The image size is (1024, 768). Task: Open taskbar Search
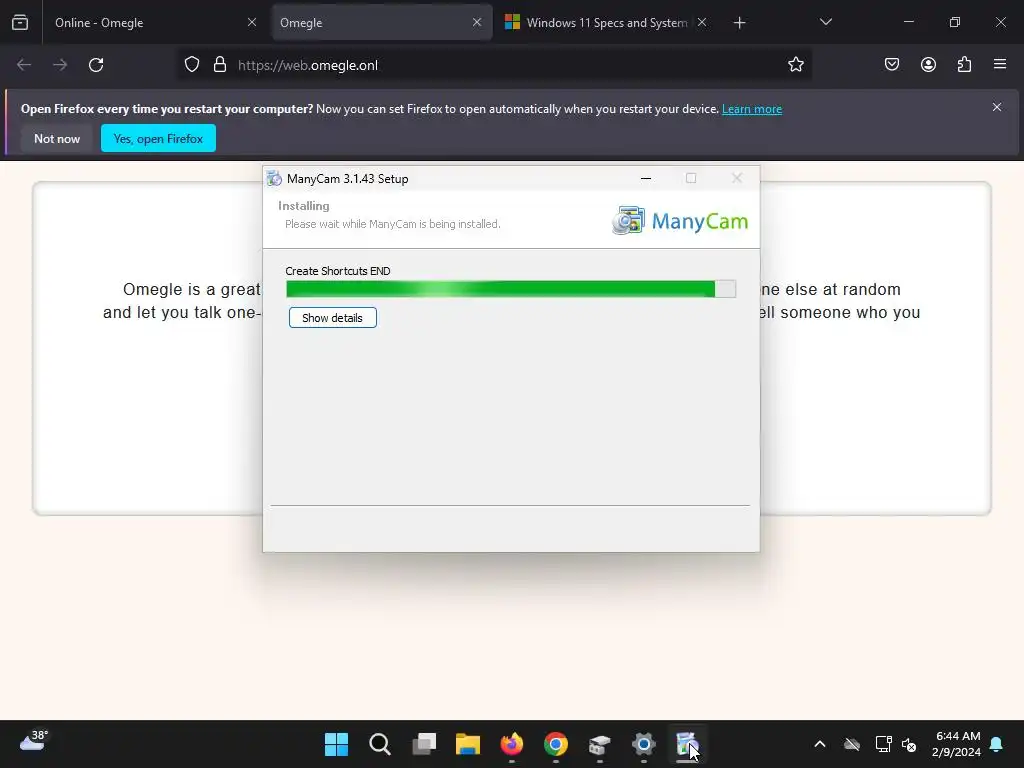coord(380,744)
